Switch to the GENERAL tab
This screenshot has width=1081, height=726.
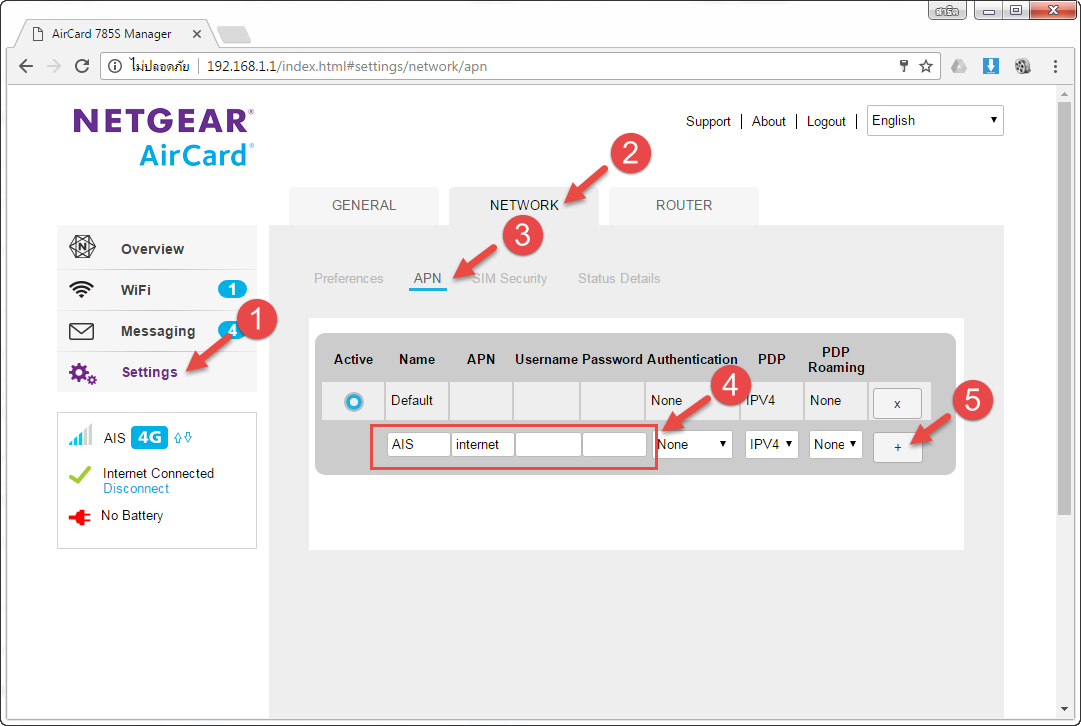[x=364, y=205]
